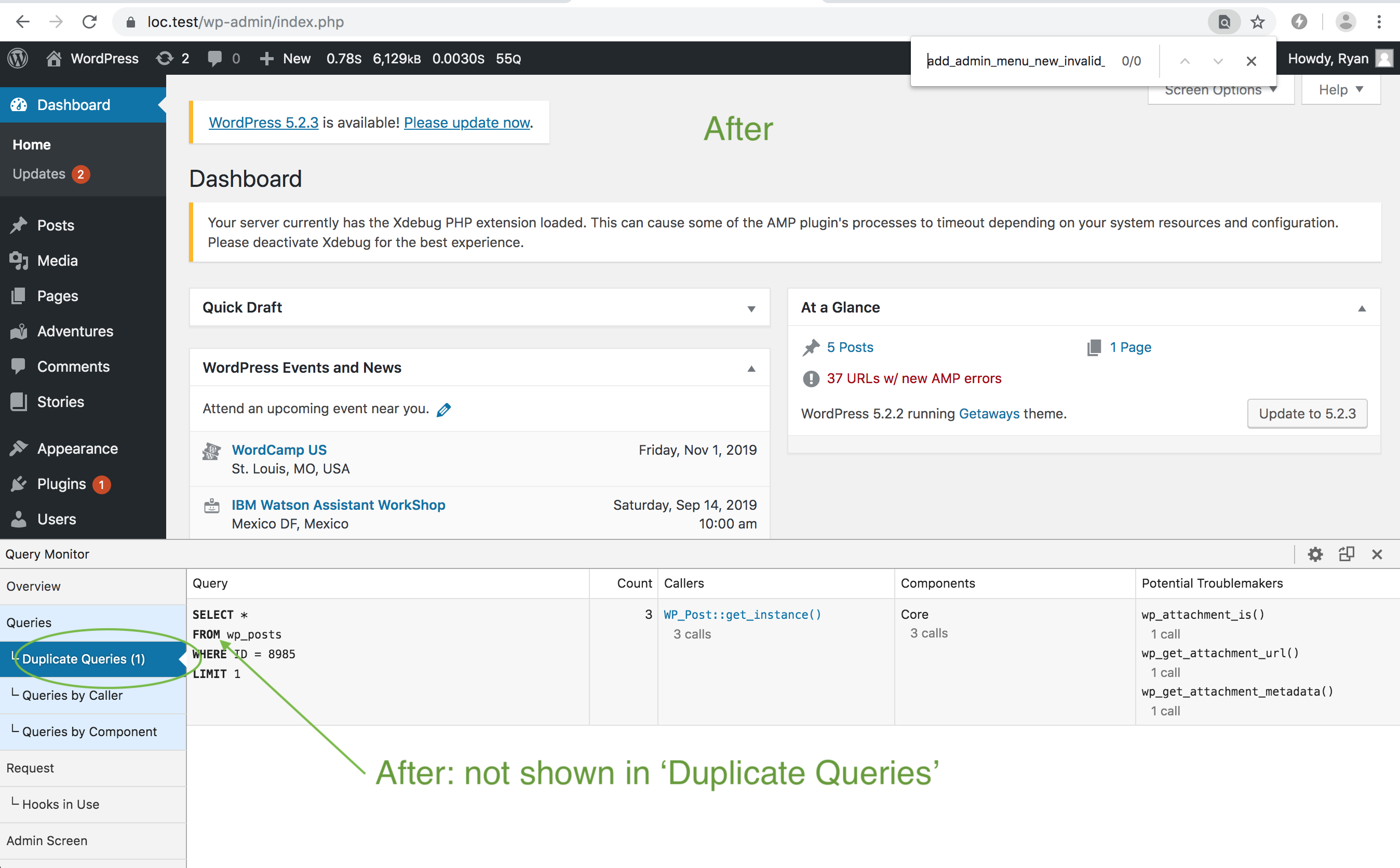The width and height of the screenshot is (1400, 868).
Task: Click the Update to 5.2.3 button
Action: point(1307,413)
